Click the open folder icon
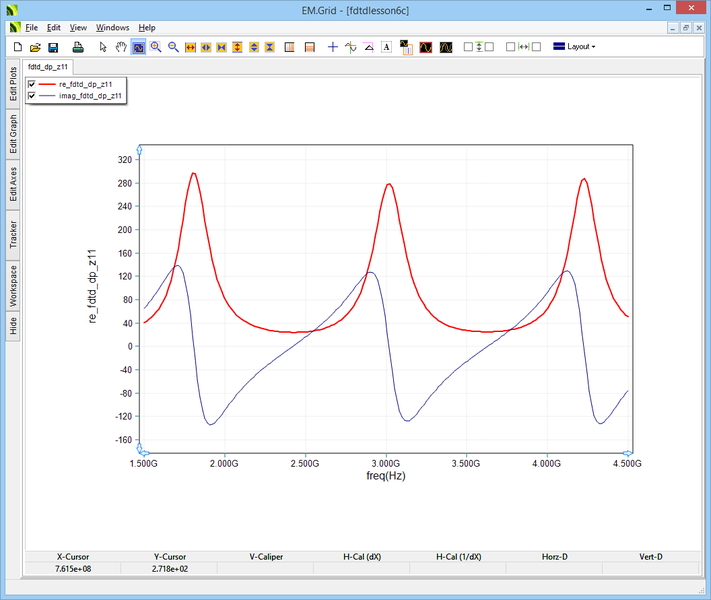Screen dimensions: 711x600 (35, 47)
